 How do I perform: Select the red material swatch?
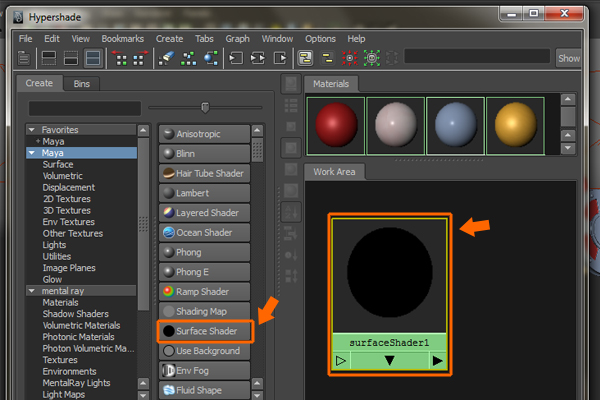coord(336,125)
